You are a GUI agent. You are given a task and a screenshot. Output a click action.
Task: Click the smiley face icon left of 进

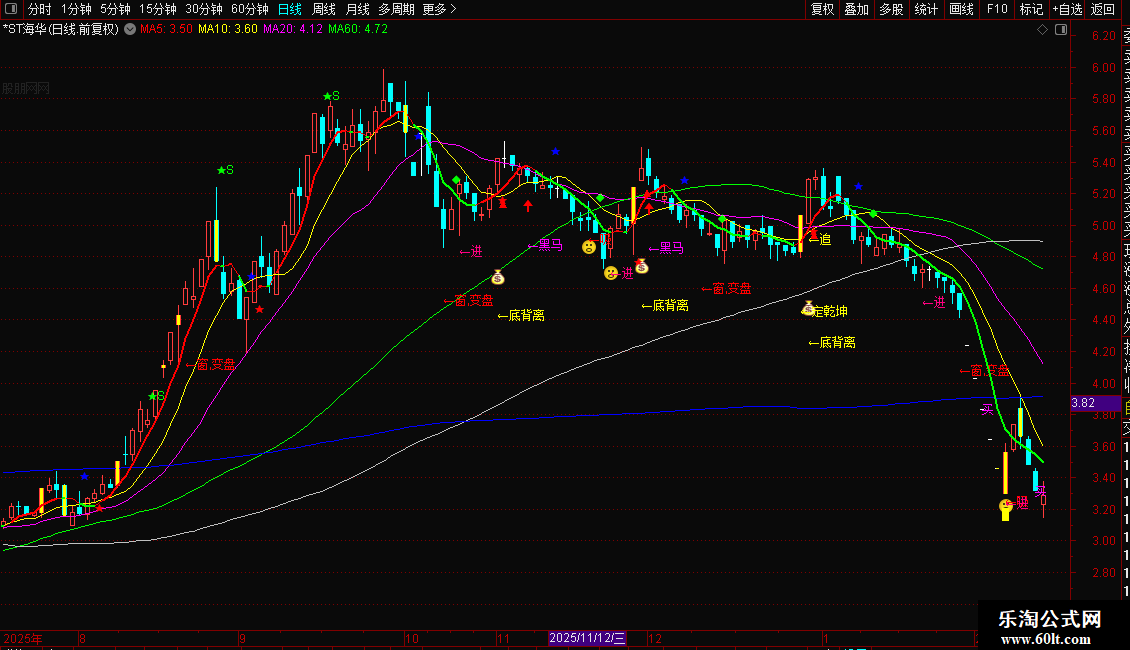tap(611, 272)
